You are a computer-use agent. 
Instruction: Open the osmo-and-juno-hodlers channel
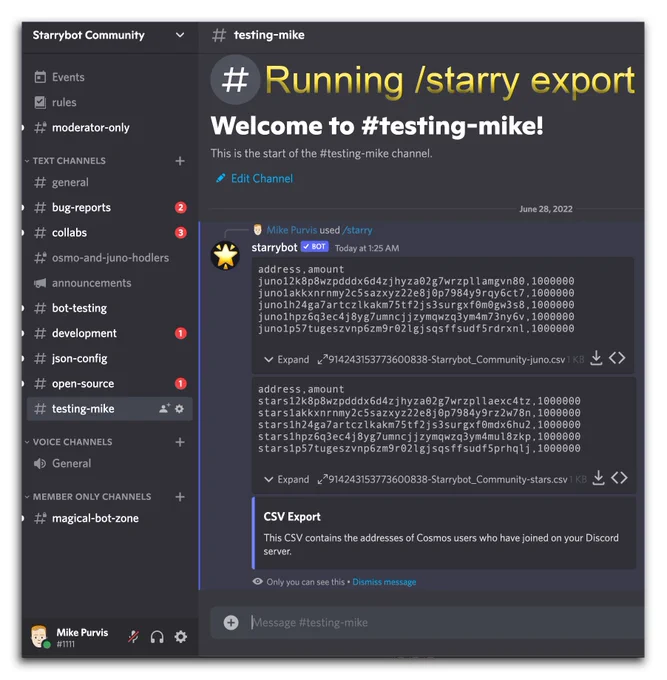101,258
